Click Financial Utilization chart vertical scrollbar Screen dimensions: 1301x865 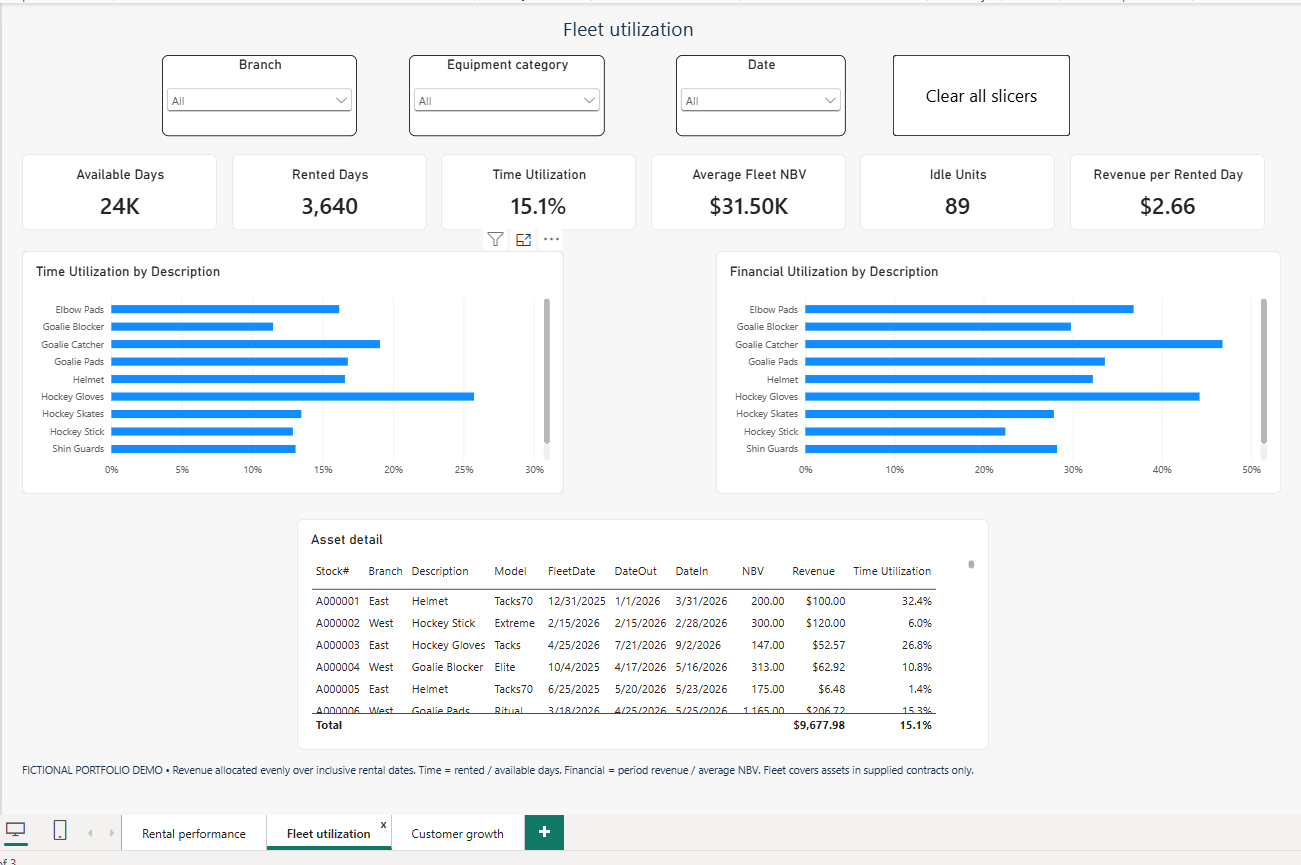pyautogui.click(x=1264, y=370)
